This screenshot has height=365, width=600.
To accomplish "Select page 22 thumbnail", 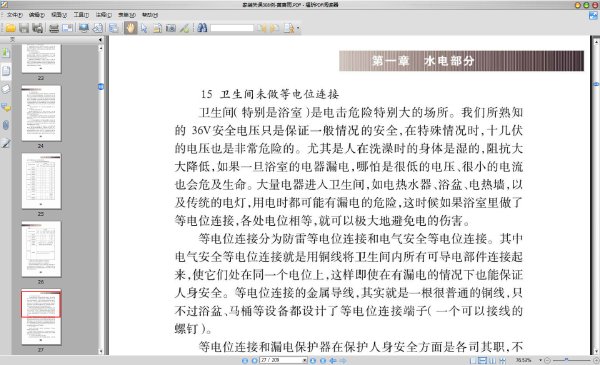I will pyautogui.click(x=41, y=58).
